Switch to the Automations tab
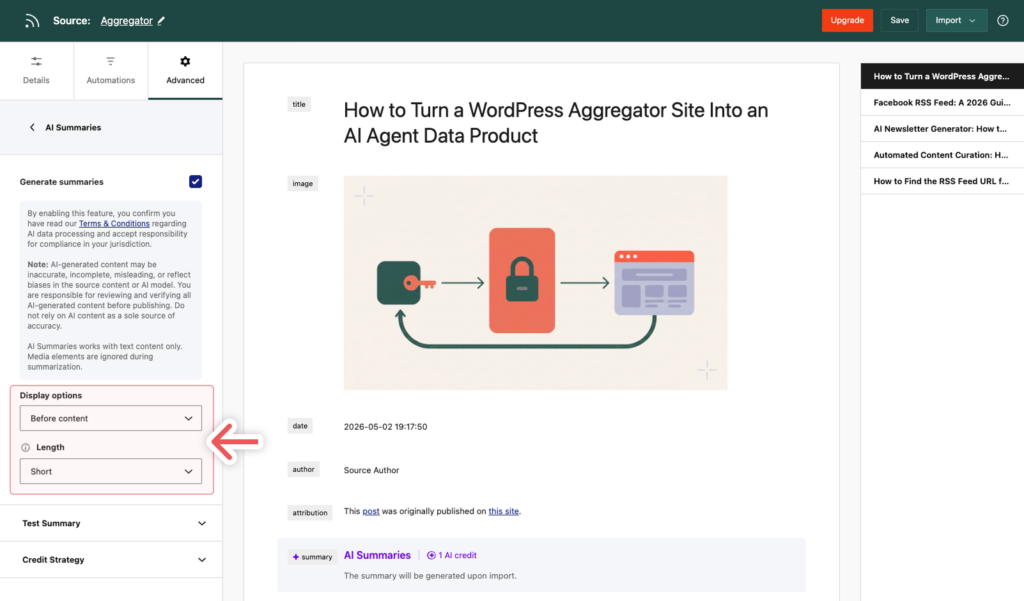 pyautogui.click(x=111, y=71)
